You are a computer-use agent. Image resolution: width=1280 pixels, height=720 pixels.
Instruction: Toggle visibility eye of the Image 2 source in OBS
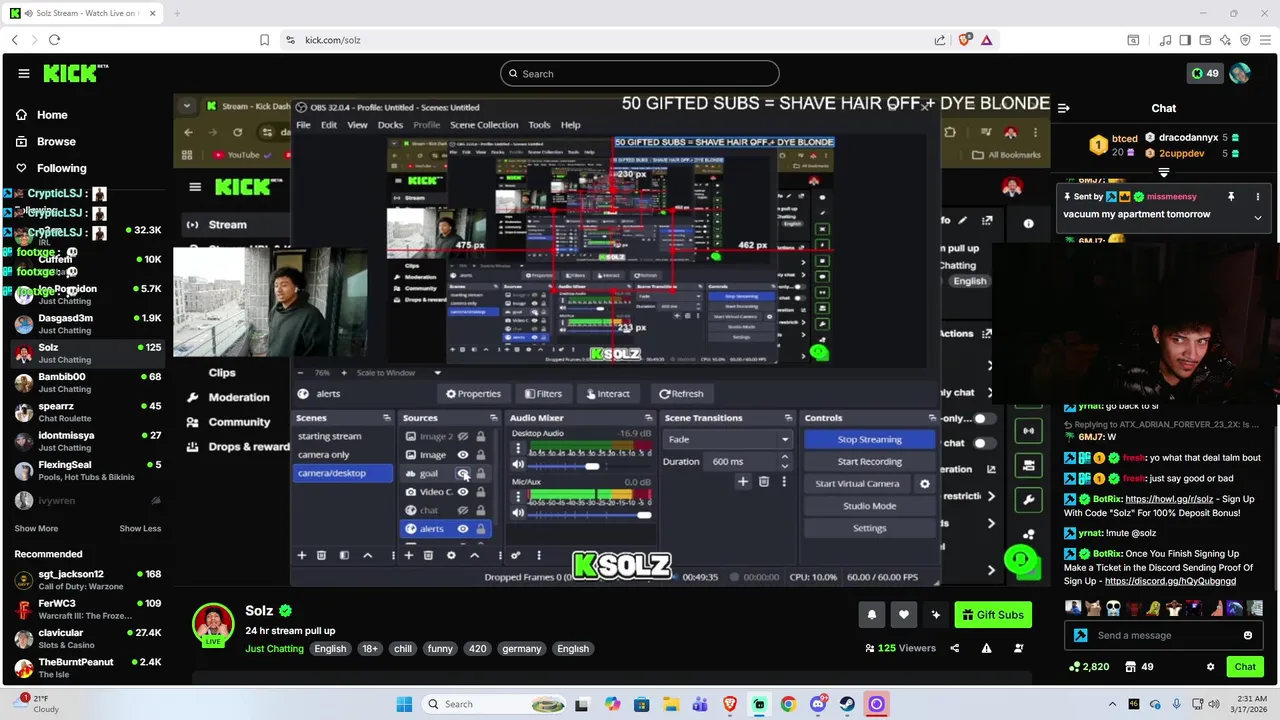click(462, 437)
